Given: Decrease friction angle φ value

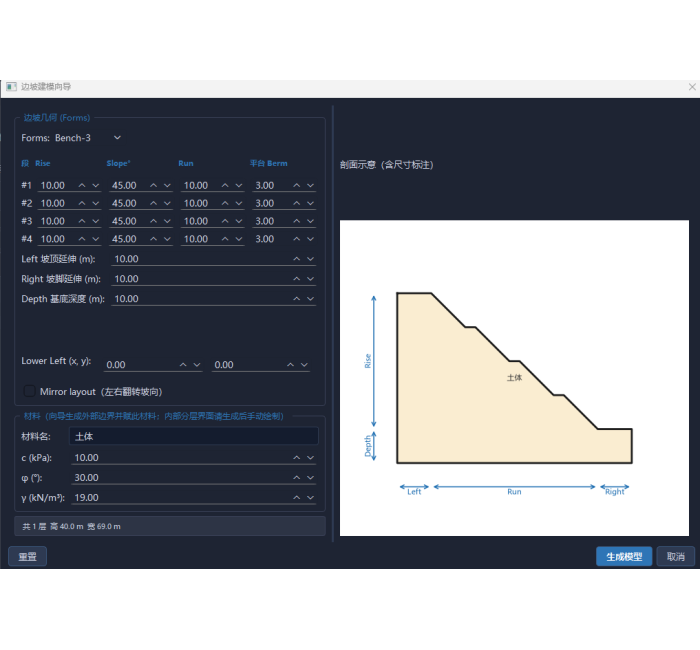Looking at the screenshot, I should 311,478.
